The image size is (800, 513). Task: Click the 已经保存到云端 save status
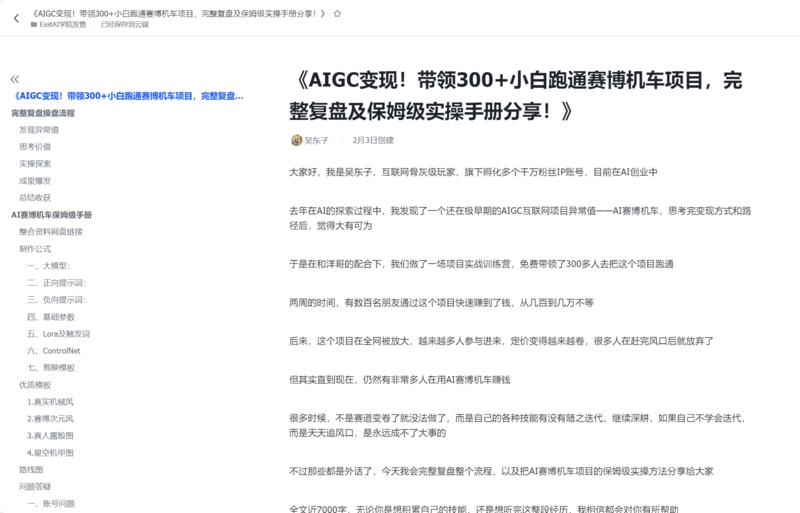click(125, 25)
